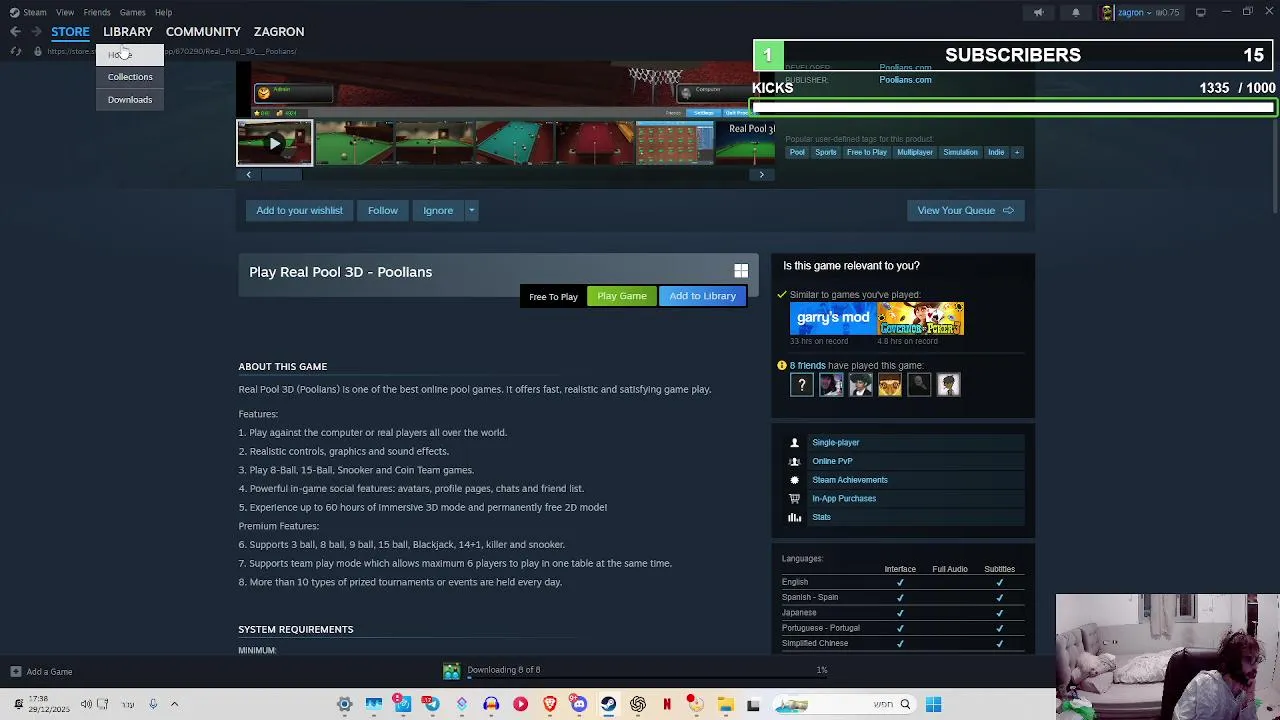Open the download game icon in the status bar
The image size is (1280, 720).
[452, 671]
